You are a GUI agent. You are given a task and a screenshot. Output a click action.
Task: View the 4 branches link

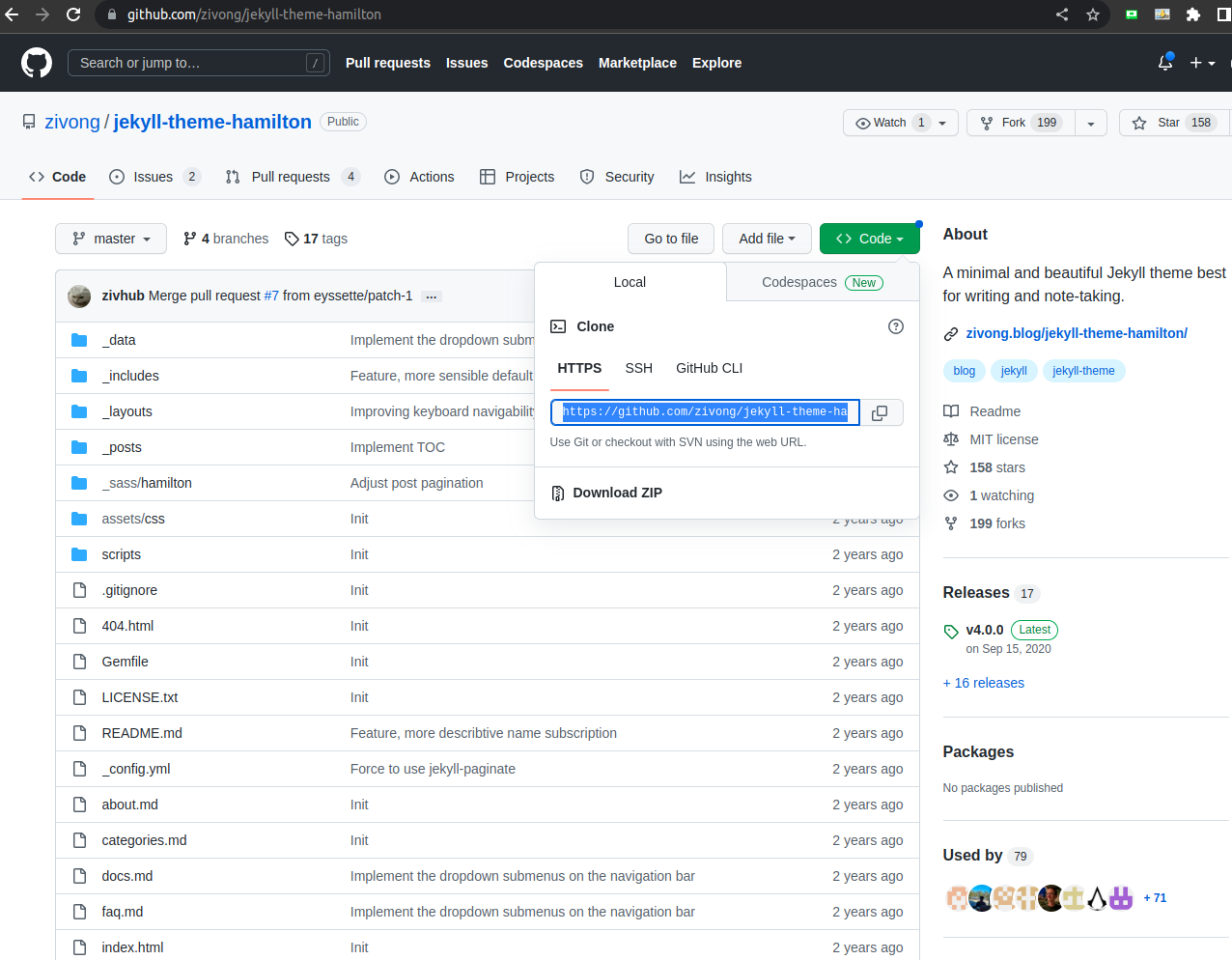[x=226, y=239]
